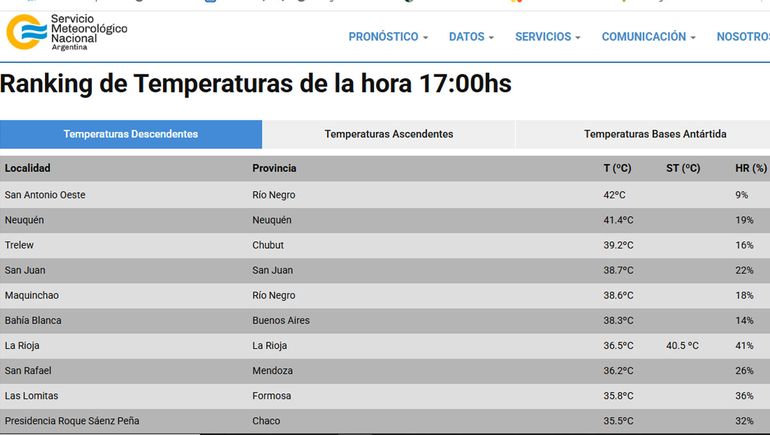Click the Servicio Meteorológico Nacional logo
This screenshot has width=770, height=435.
pyautogui.click(x=67, y=32)
